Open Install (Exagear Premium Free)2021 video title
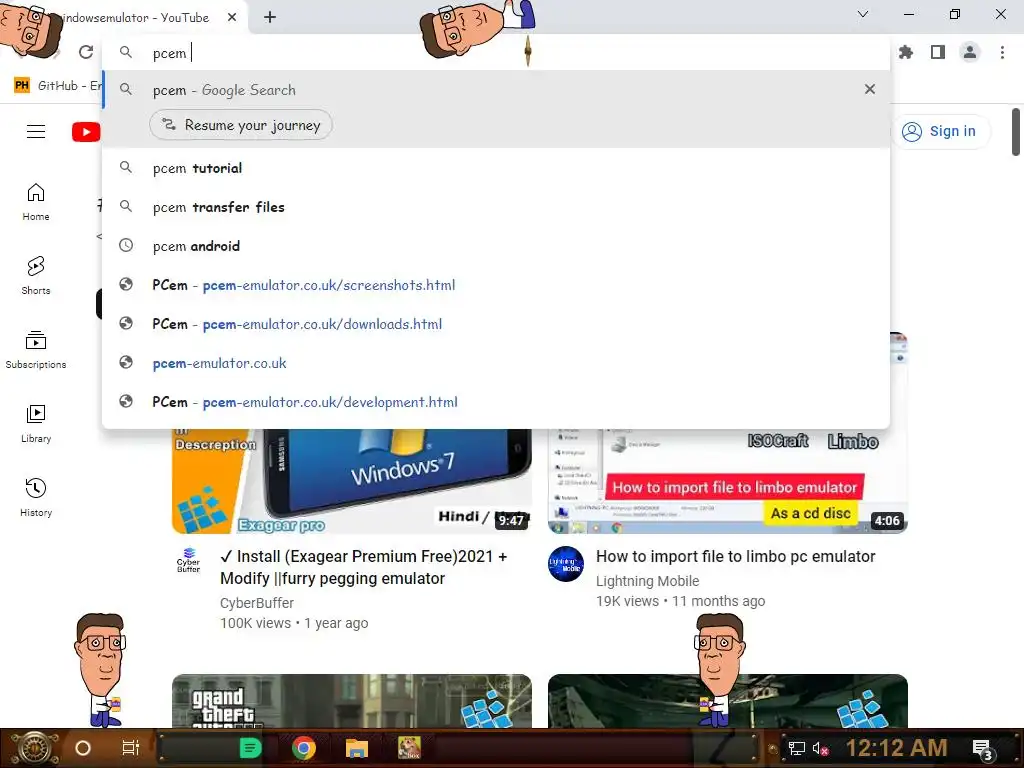The height and width of the screenshot is (768, 1024). pyautogui.click(x=364, y=567)
